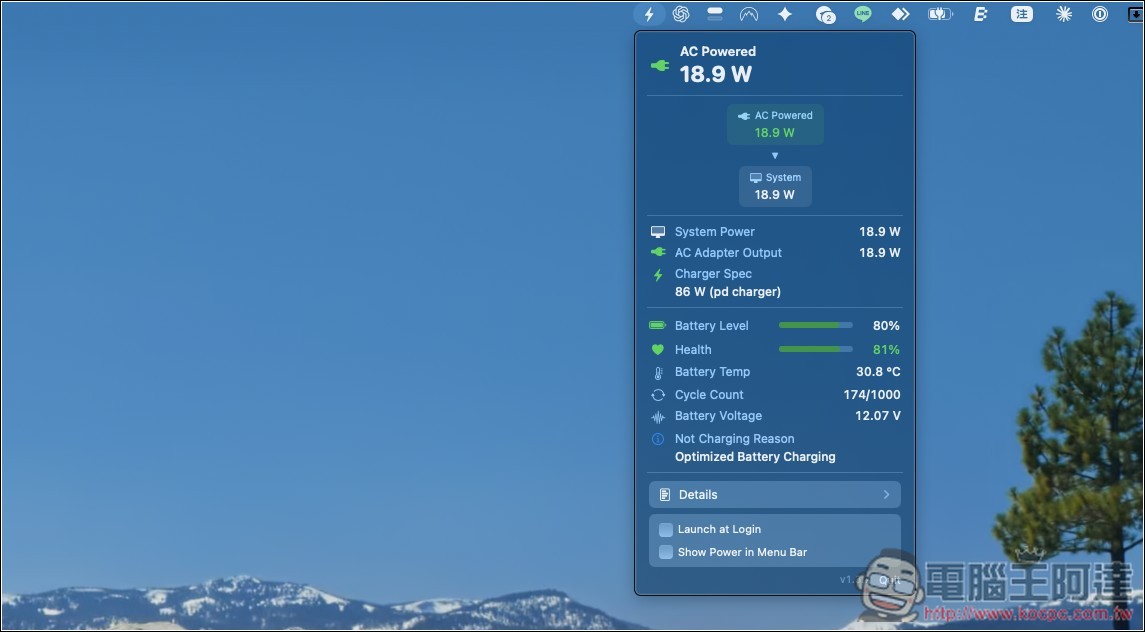Click the Battery Level progress bar
This screenshot has height=632, width=1145.
point(816,325)
